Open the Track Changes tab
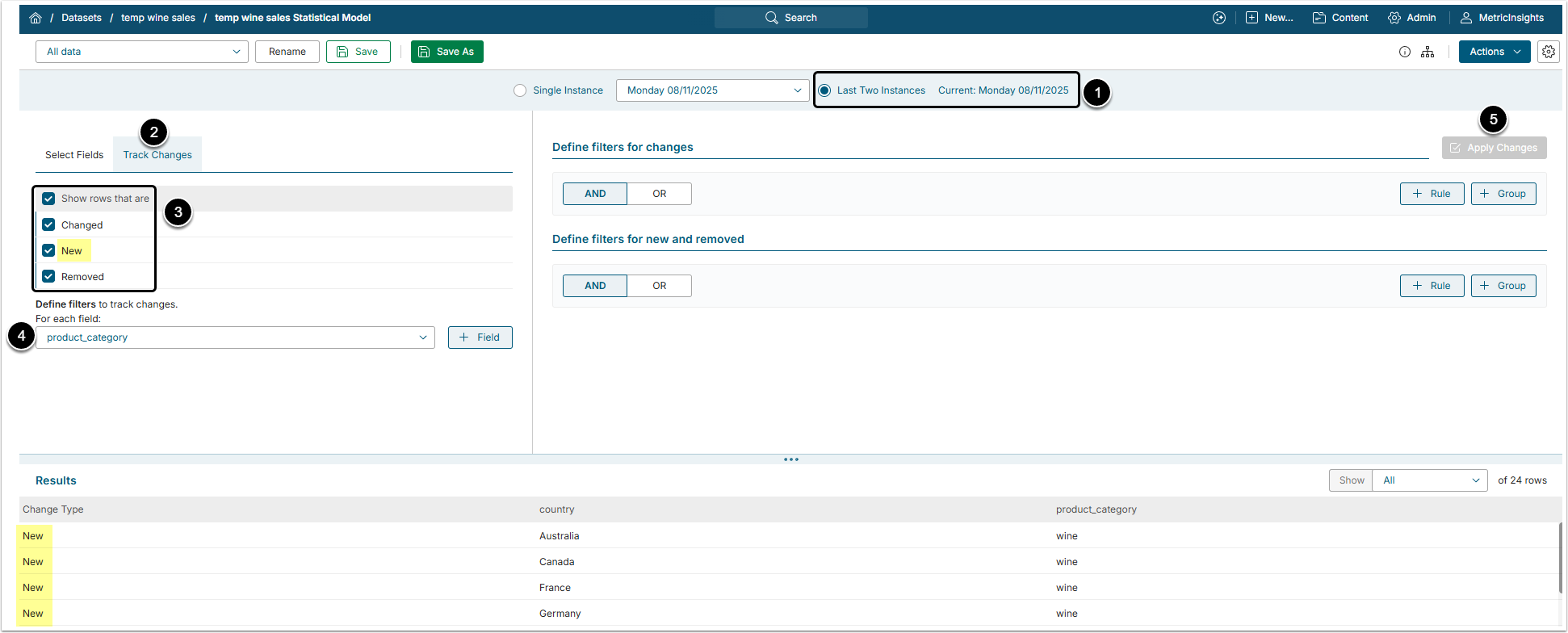Screen dimensions: 1568x633 pos(157,155)
